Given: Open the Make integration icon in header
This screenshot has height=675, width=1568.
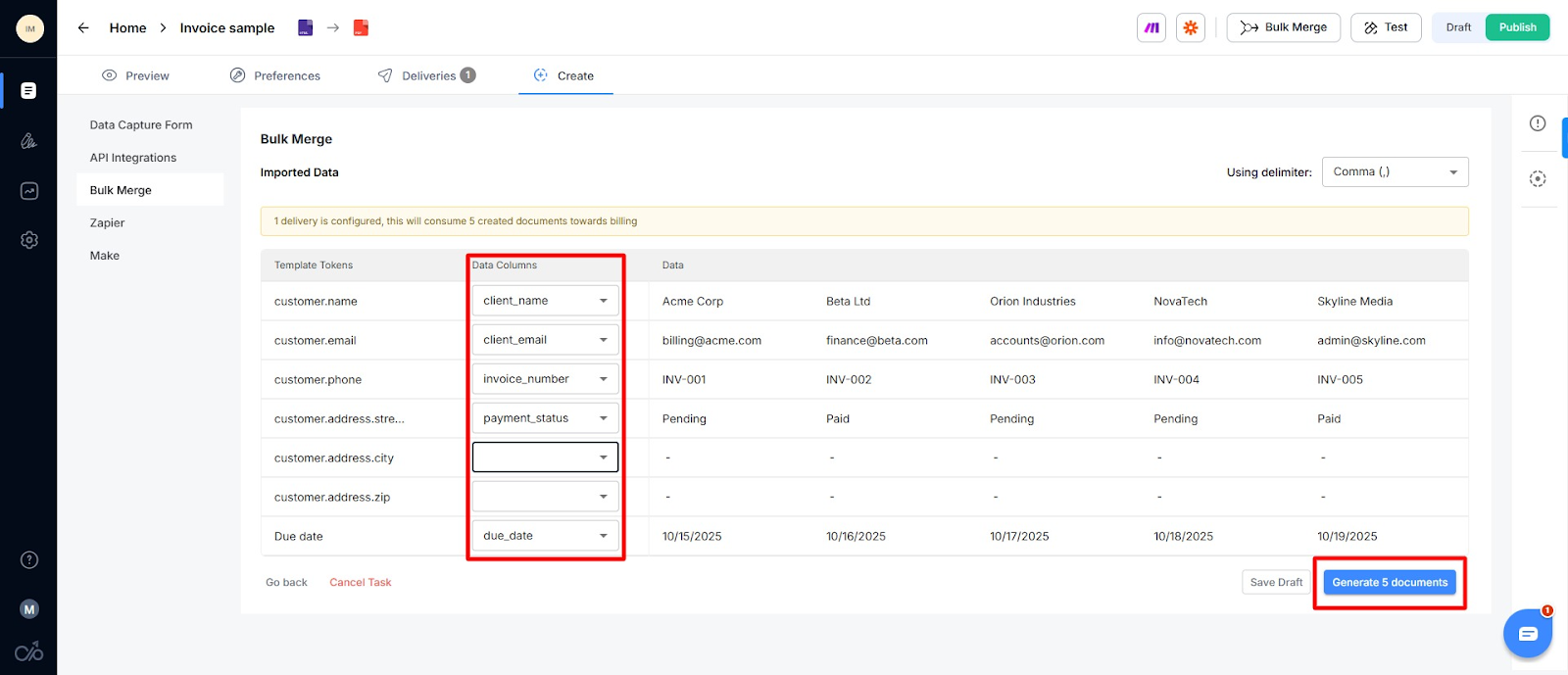Looking at the screenshot, I should coord(1151,27).
